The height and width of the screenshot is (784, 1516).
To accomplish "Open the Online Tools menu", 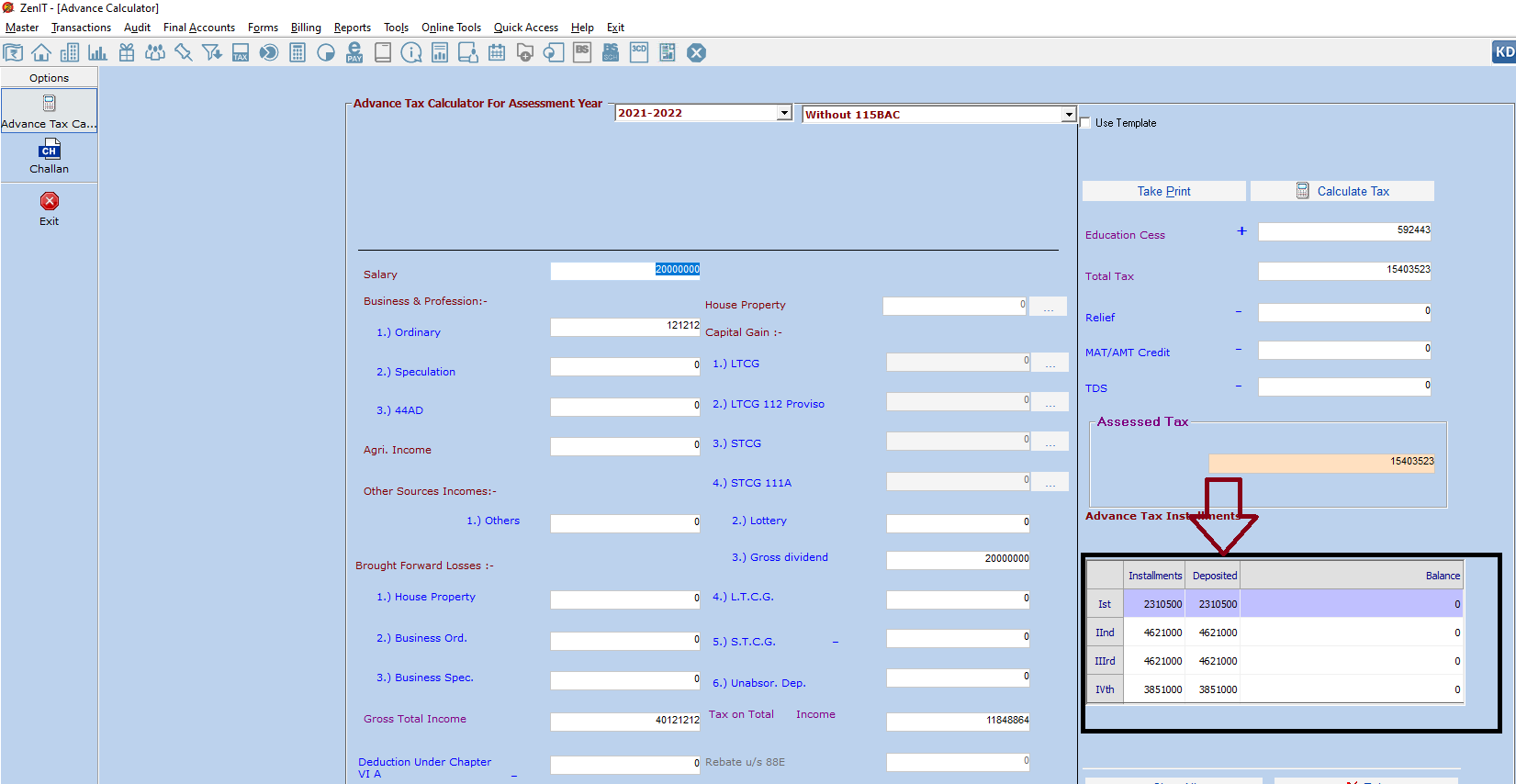I will [451, 28].
